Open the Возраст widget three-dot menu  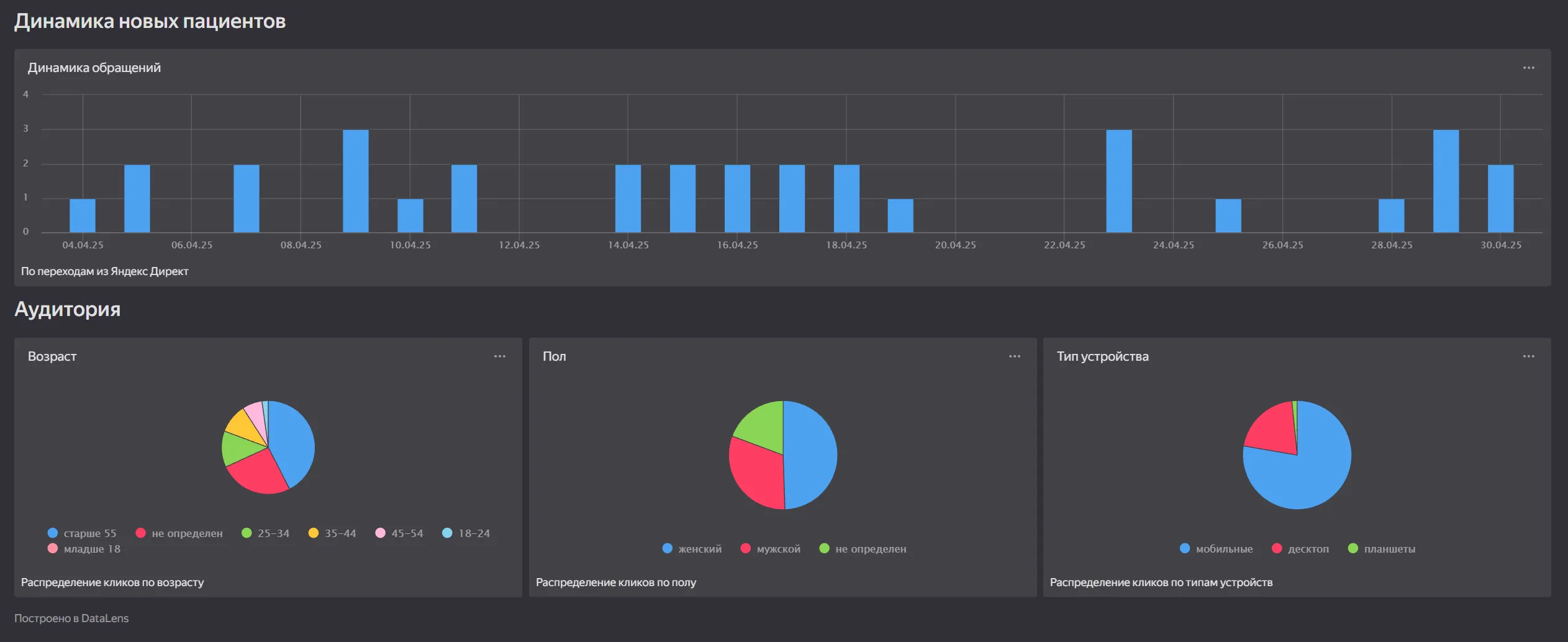[499, 356]
